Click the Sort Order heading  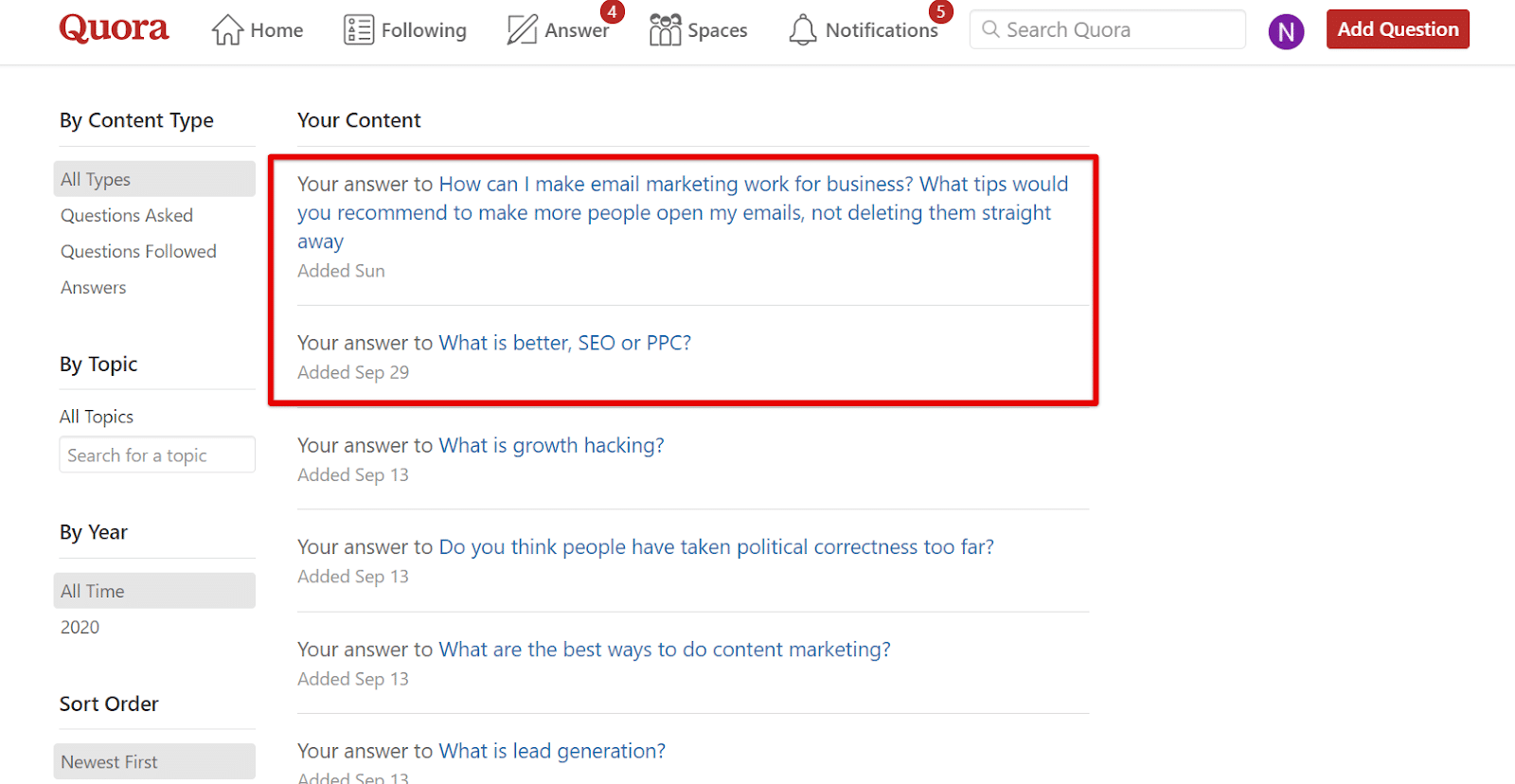[109, 704]
